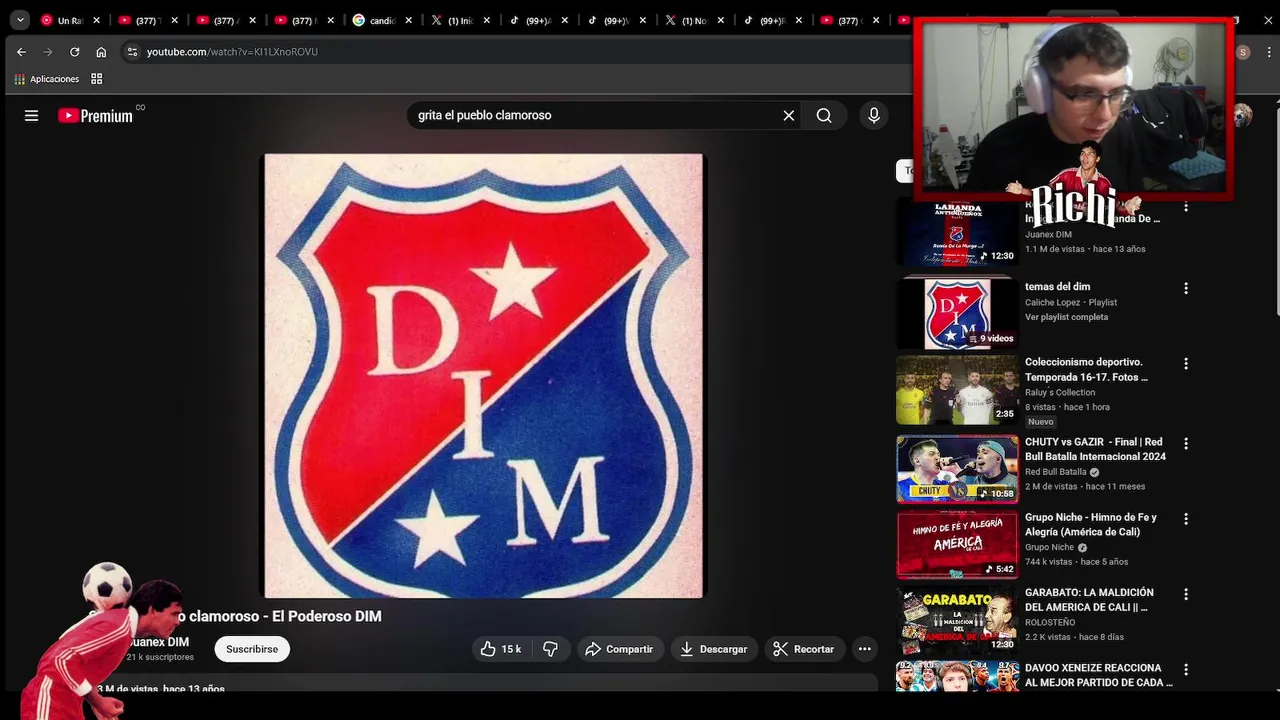Open the 'Coleccionismo deportivo' video thumbnail
Image resolution: width=1280 pixels, height=720 pixels.
coord(957,389)
